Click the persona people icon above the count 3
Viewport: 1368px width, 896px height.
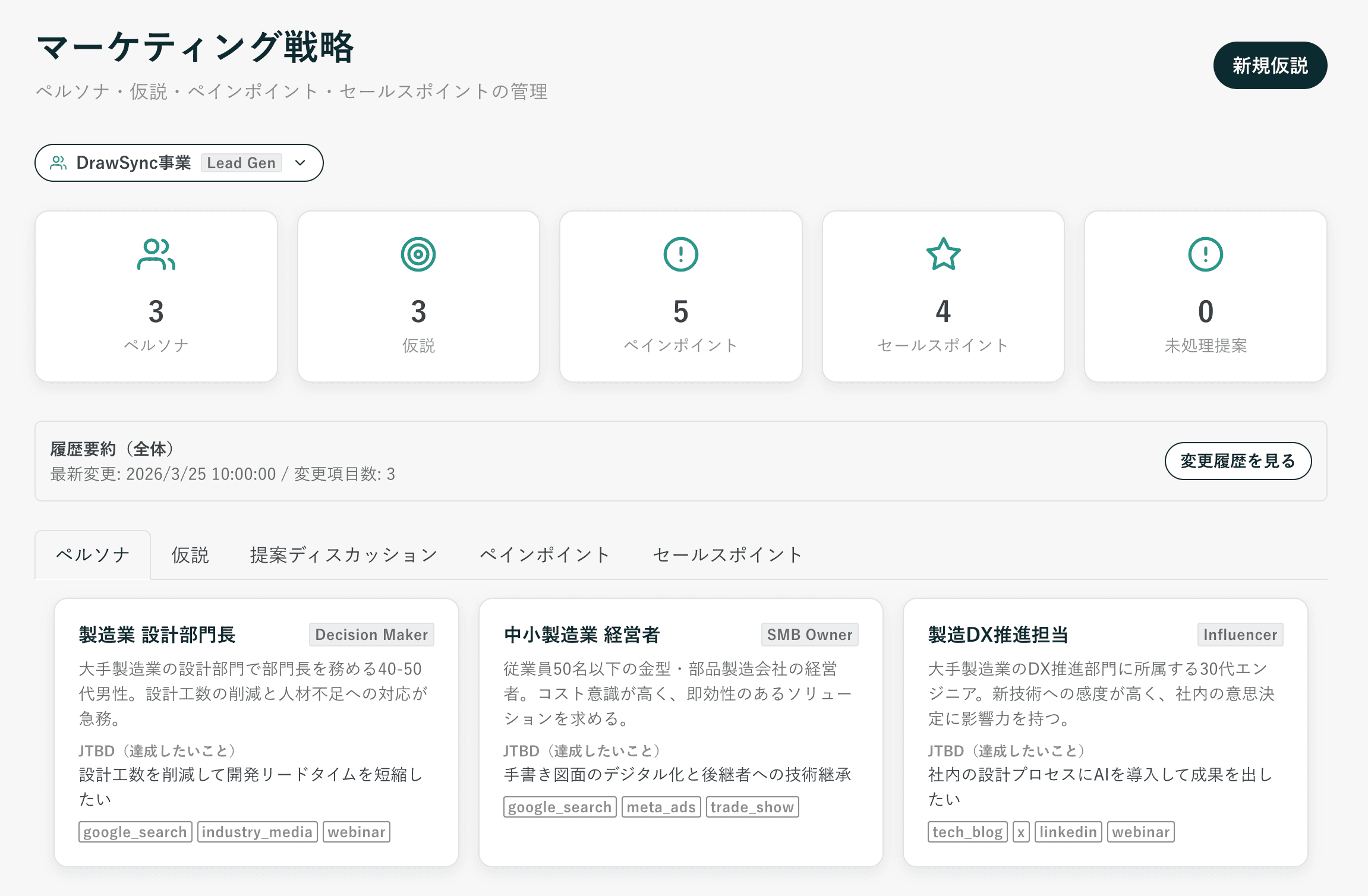156,254
